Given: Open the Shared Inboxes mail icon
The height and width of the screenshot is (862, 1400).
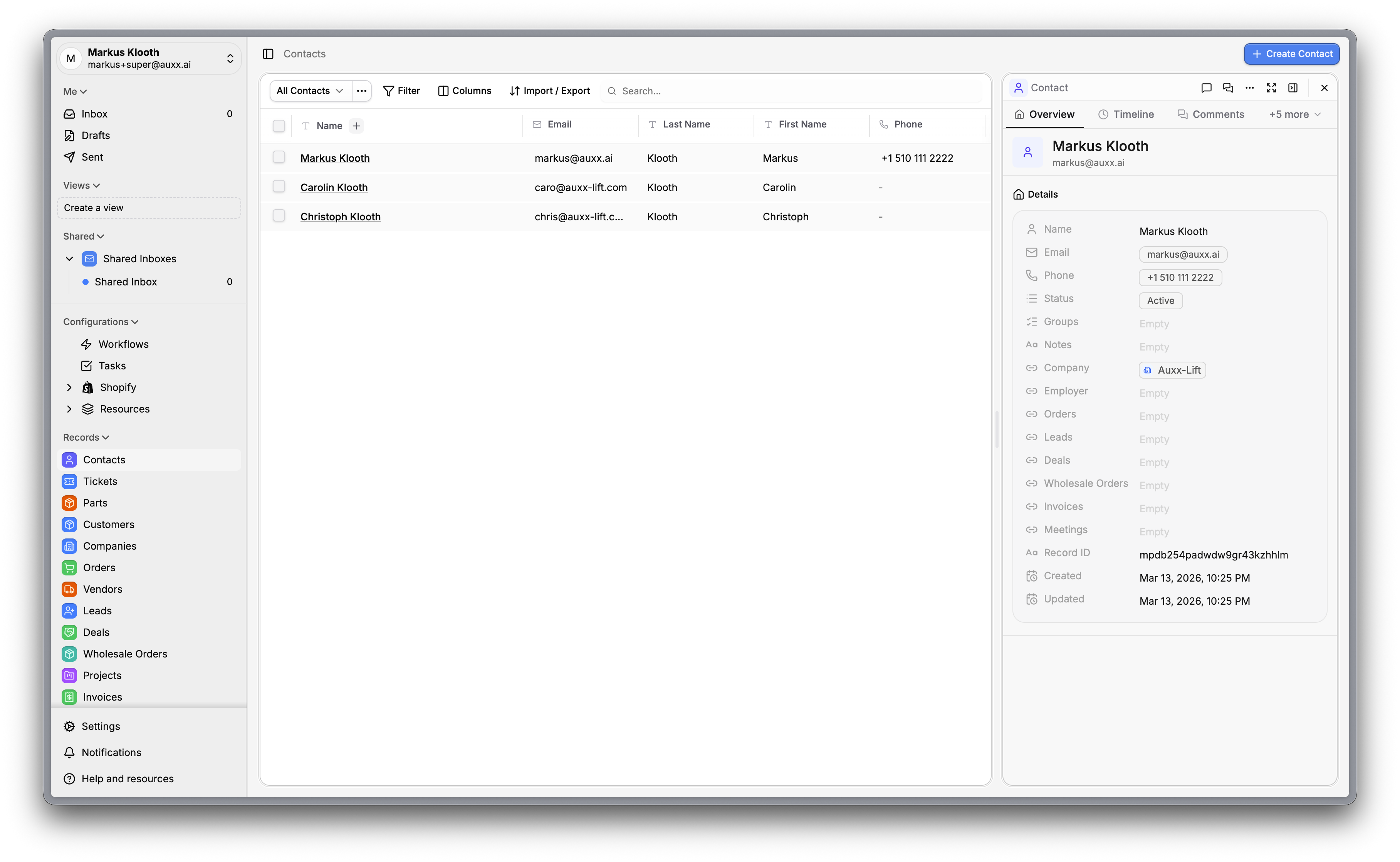Looking at the screenshot, I should click(x=89, y=258).
